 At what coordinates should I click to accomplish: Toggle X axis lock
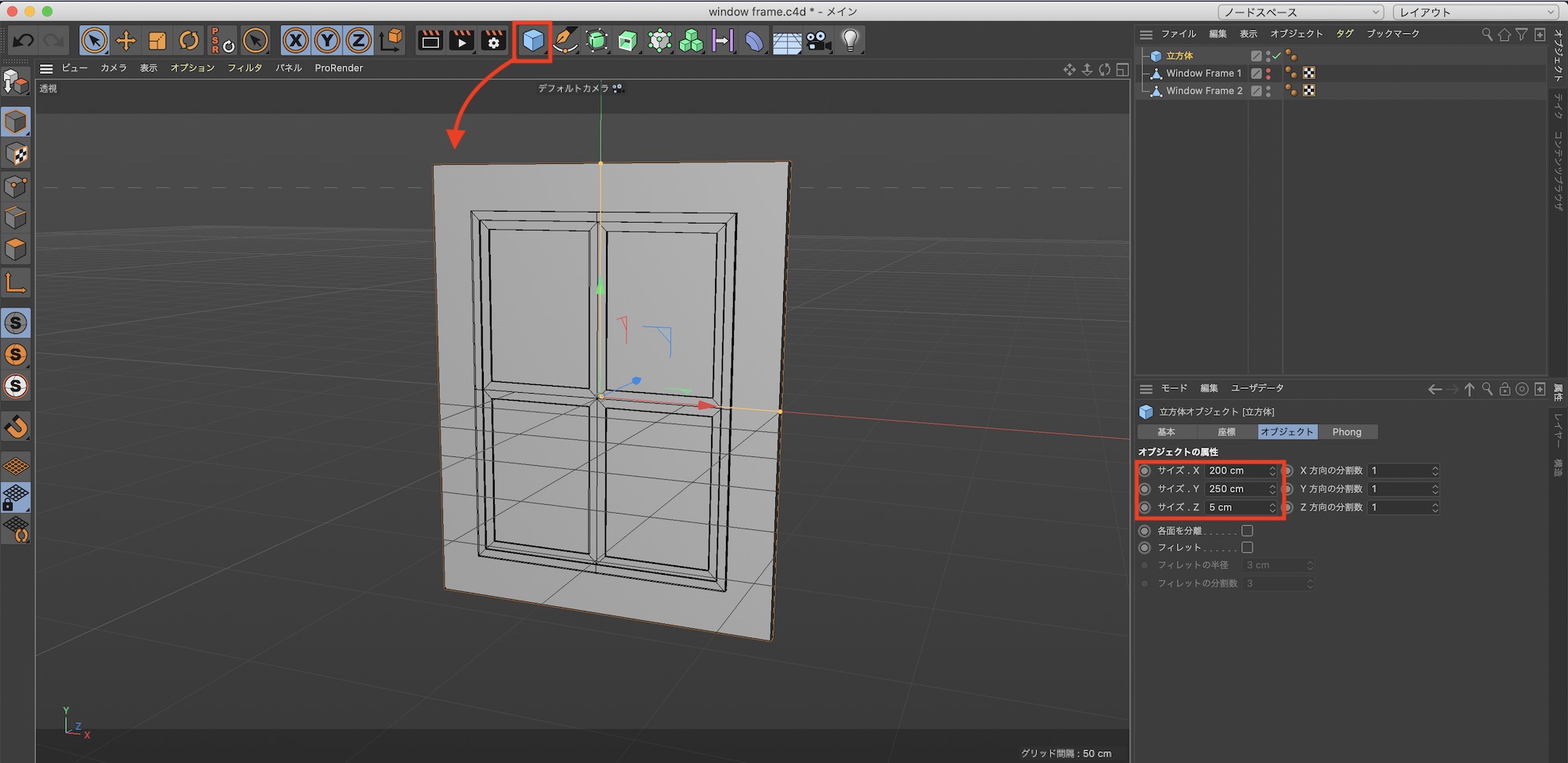point(296,40)
